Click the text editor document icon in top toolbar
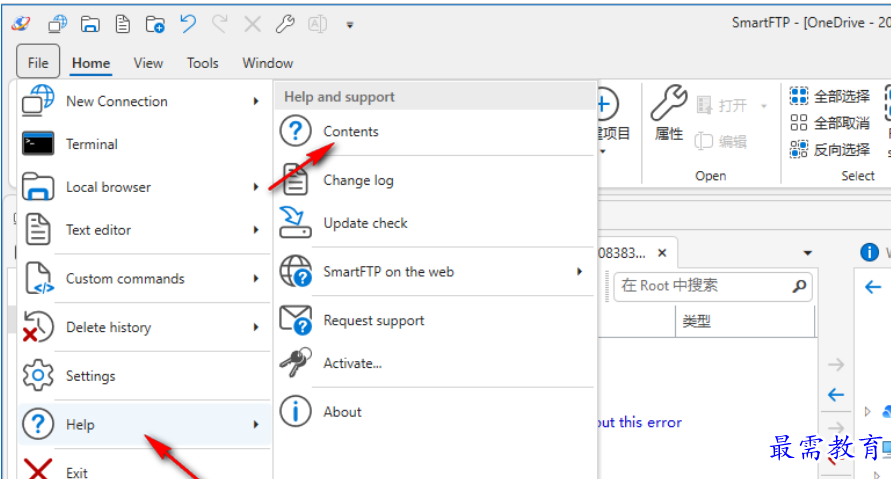Screen dimensions: 891x479 [122, 24]
